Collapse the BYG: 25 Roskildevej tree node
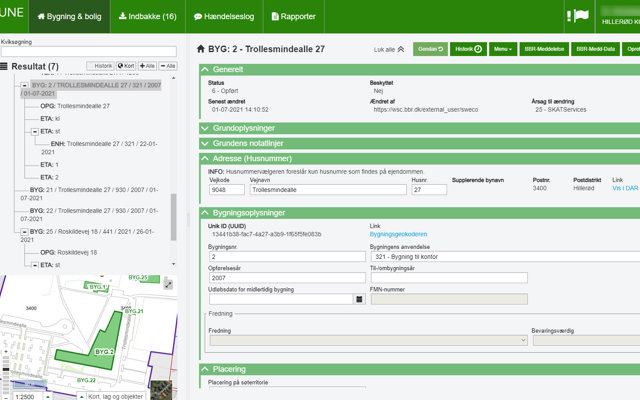 pos(24,231)
